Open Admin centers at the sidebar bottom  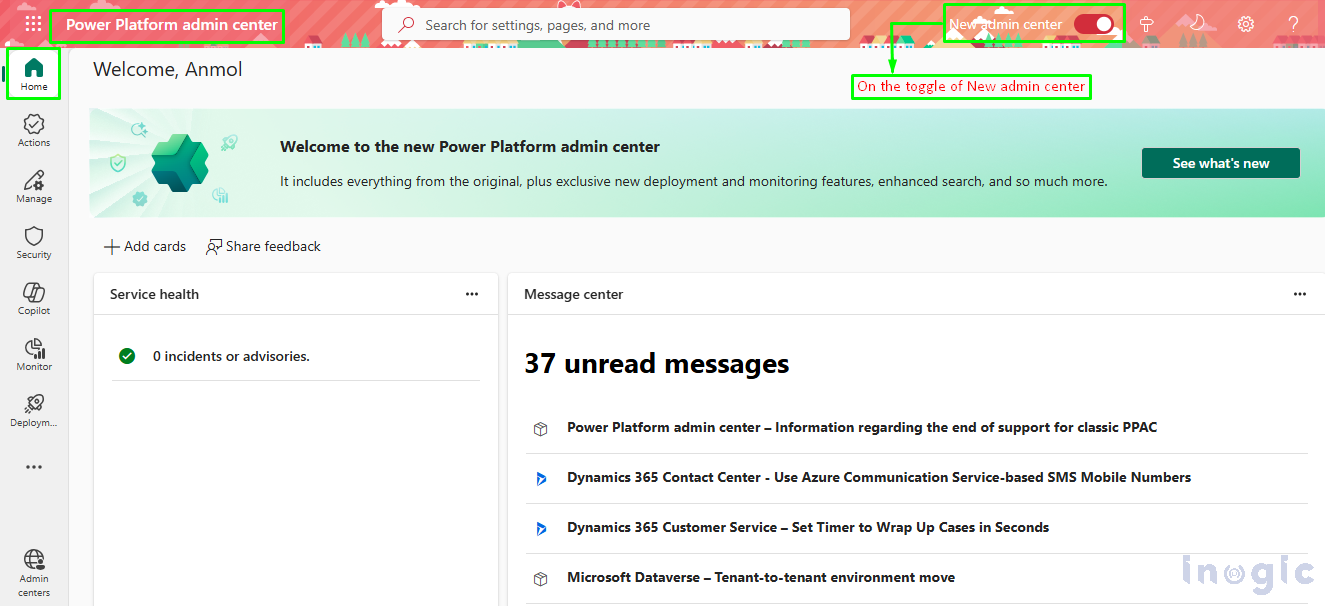coord(34,573)
